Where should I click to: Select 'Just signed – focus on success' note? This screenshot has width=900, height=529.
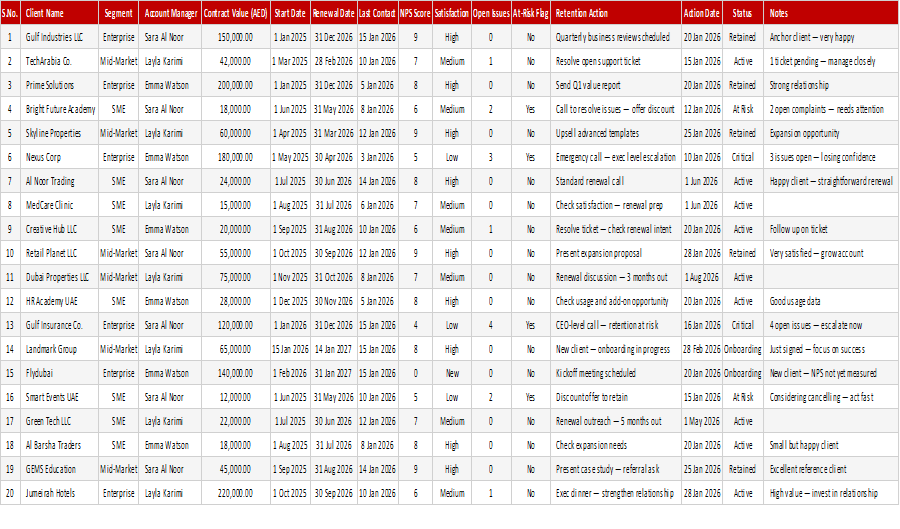point(831,349)
